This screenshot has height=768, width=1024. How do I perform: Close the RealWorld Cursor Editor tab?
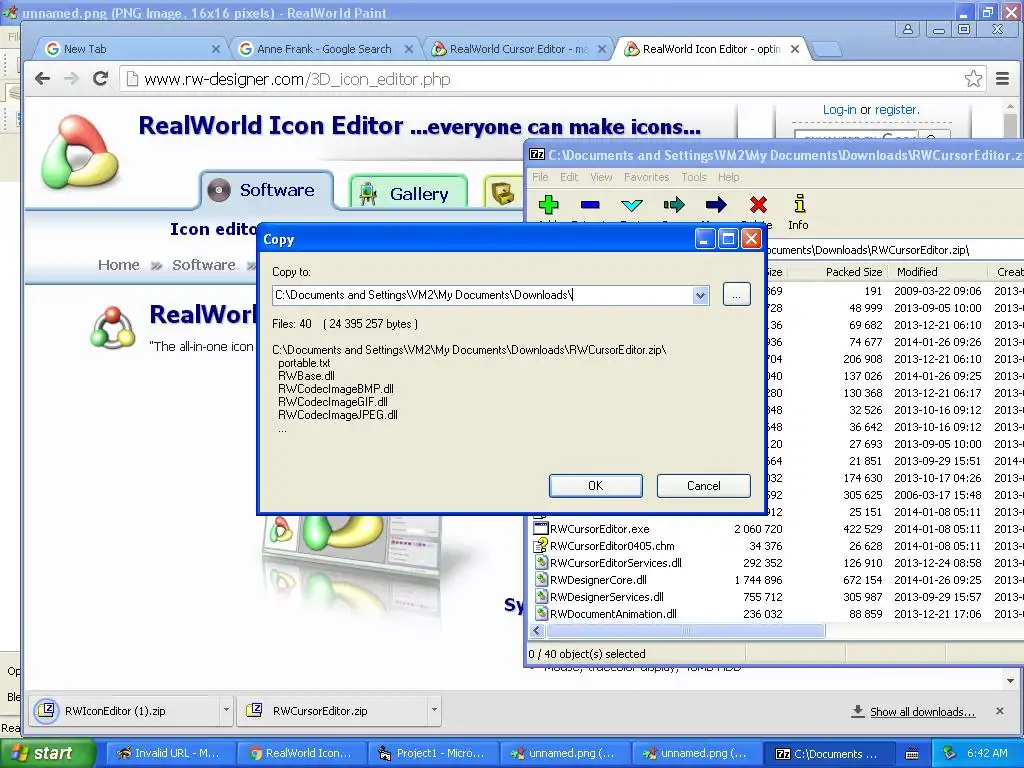[x=601, y=49]
